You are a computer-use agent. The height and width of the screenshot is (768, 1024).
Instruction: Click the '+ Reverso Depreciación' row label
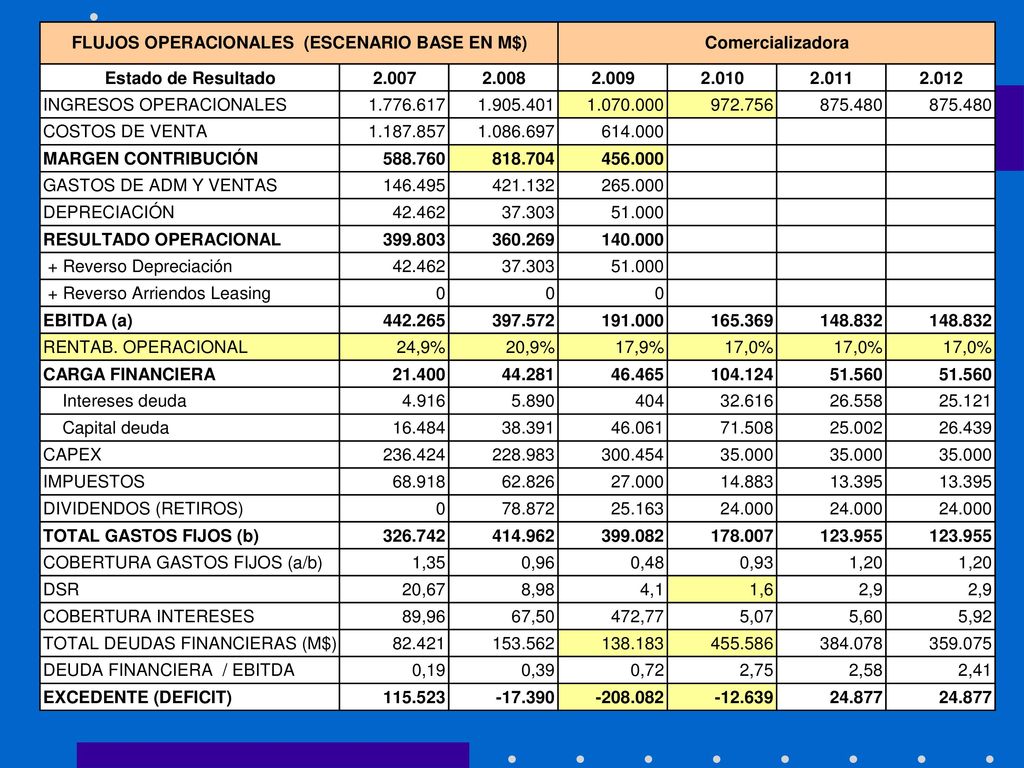(140, 266)
